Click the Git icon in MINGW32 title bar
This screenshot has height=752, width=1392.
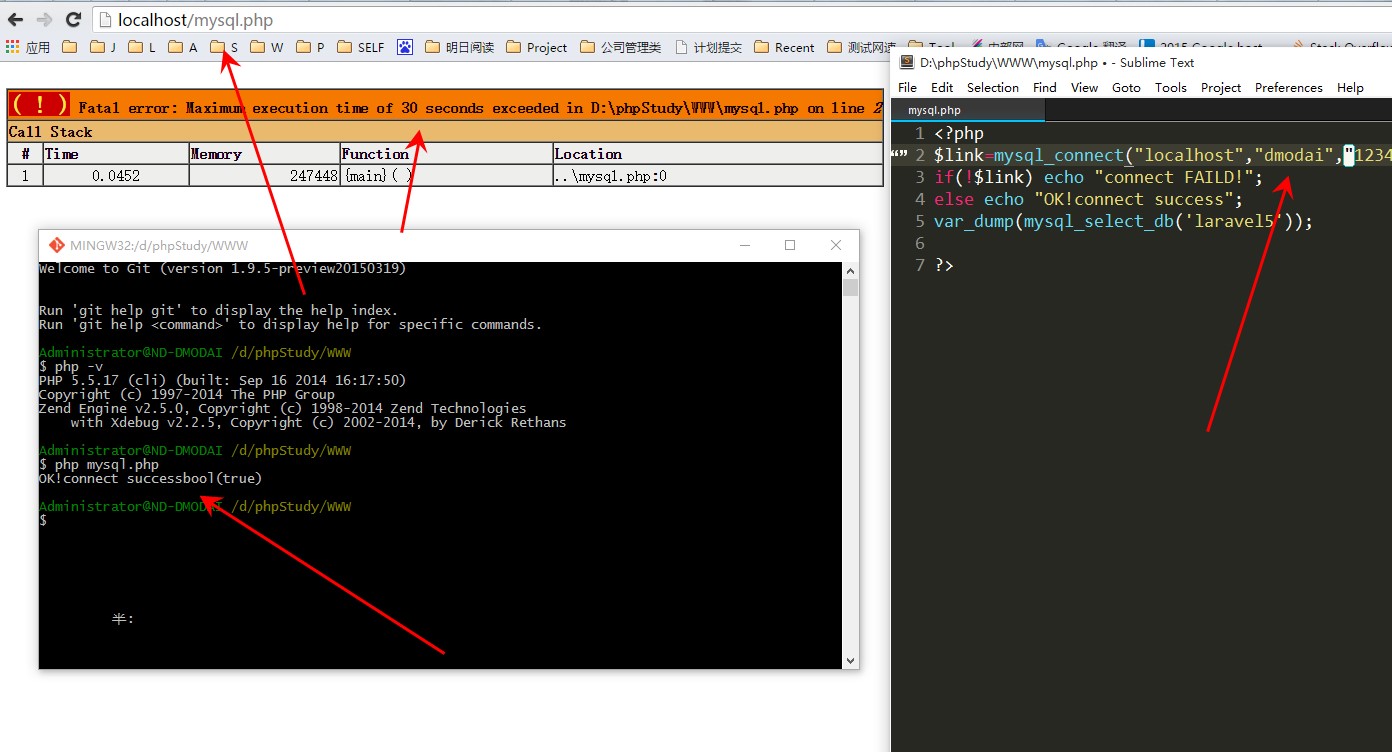56,245
